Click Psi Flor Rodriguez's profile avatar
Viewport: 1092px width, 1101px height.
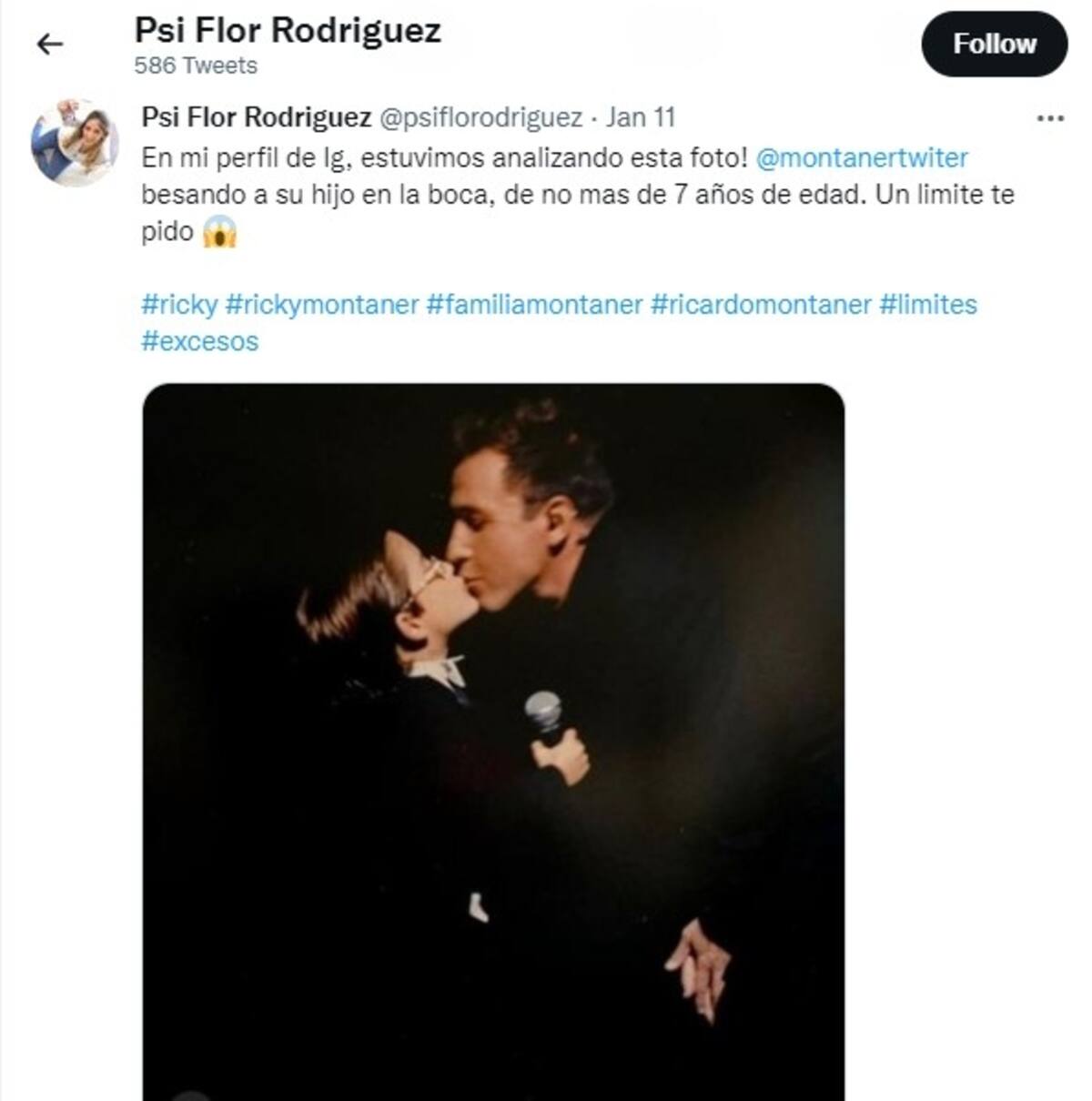[75, 142]
